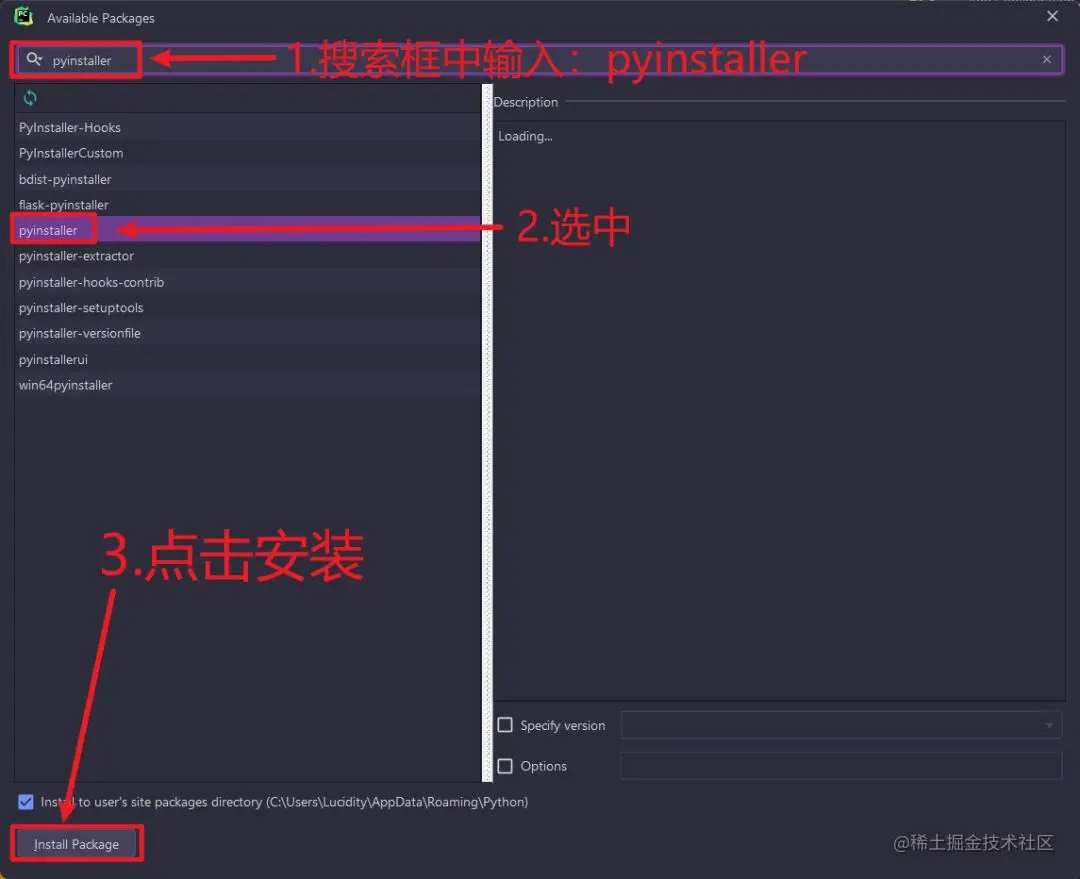Clear the search field with the x icon

1046,59
